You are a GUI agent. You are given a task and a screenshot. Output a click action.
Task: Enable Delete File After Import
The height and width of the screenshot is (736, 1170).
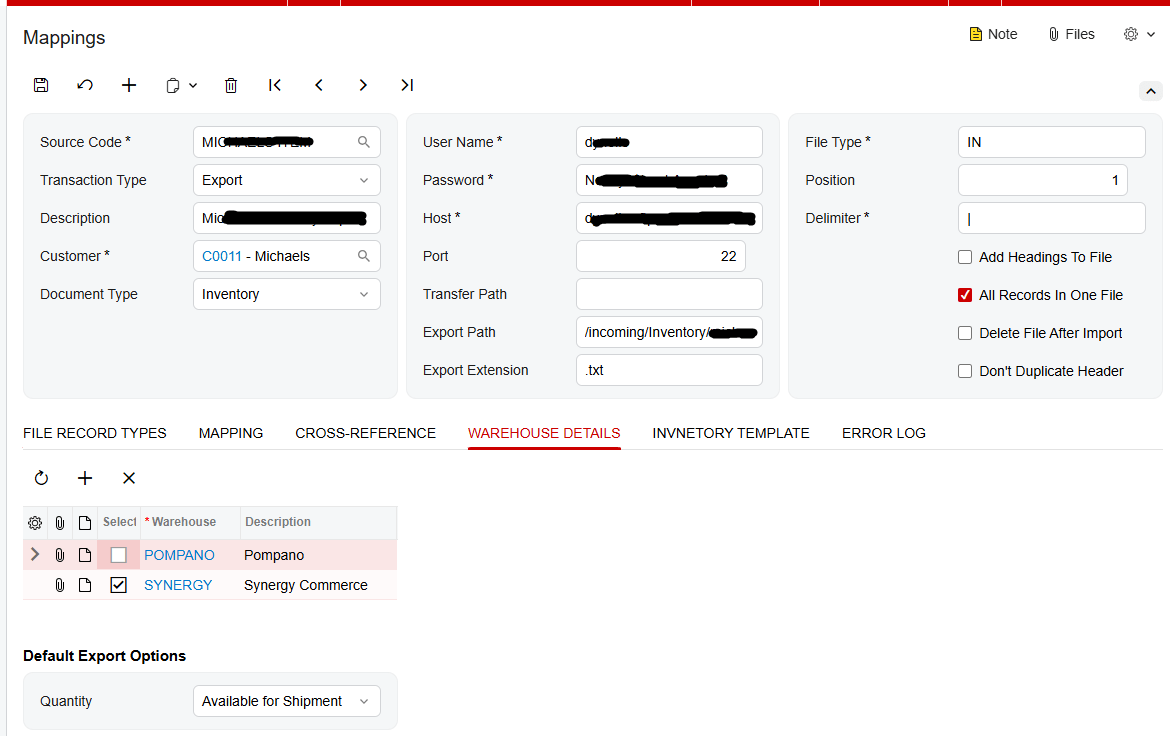(965, 333)
